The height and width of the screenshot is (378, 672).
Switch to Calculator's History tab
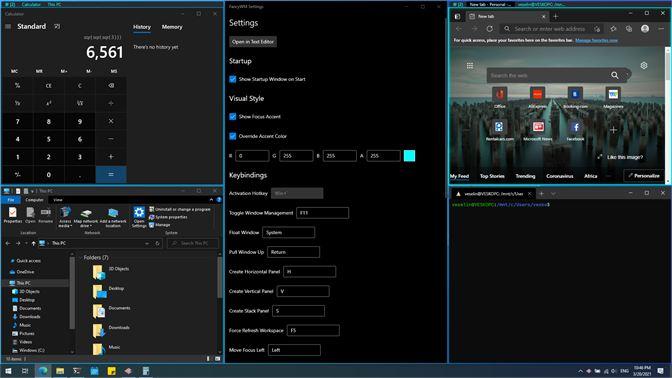click(142, 27)
